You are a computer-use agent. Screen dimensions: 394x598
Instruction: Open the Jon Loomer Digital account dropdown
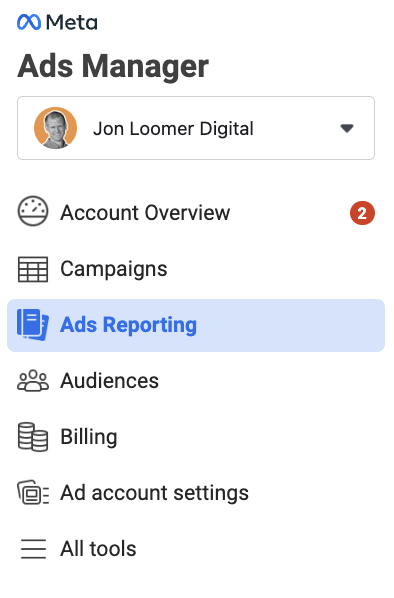pos(196,128)
